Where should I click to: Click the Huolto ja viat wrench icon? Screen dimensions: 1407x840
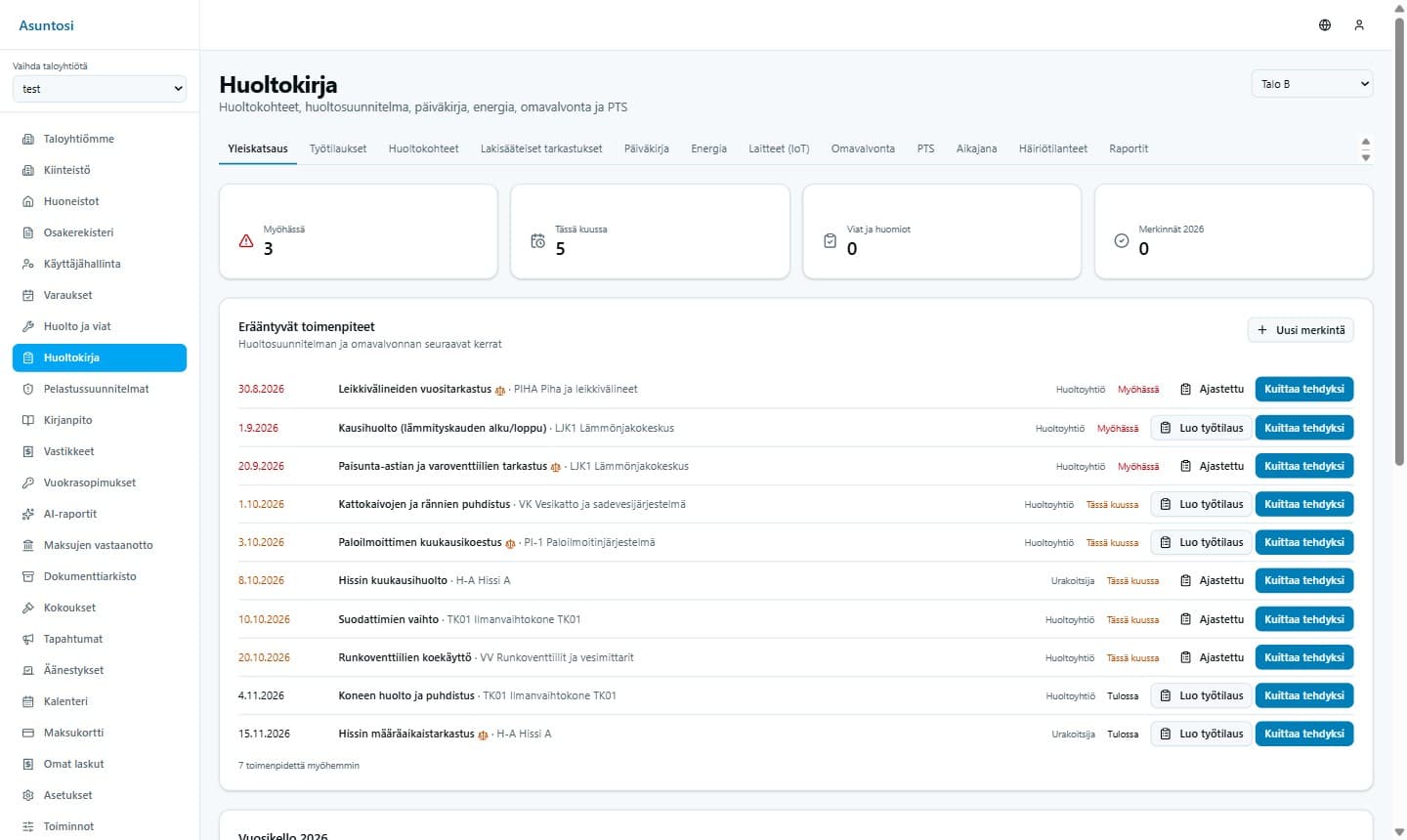coord(28,326)
